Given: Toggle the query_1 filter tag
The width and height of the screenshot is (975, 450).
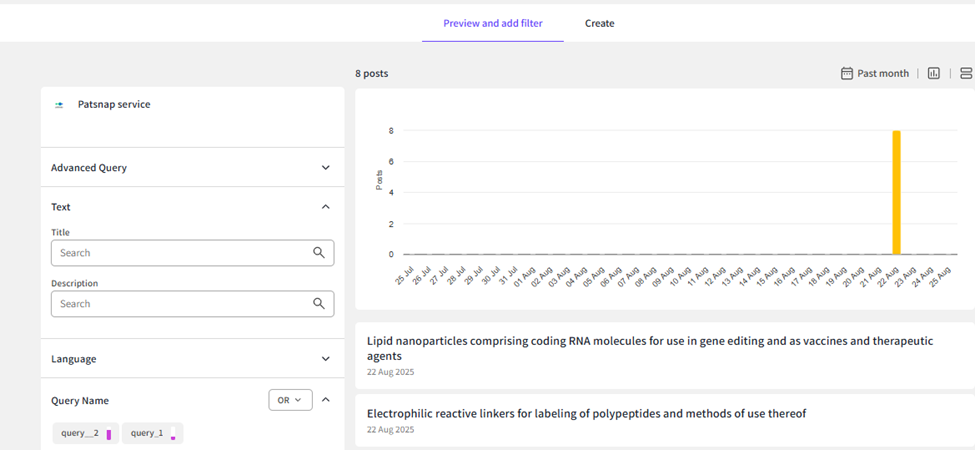Looking at the screenshot, I should click(152, 433).
